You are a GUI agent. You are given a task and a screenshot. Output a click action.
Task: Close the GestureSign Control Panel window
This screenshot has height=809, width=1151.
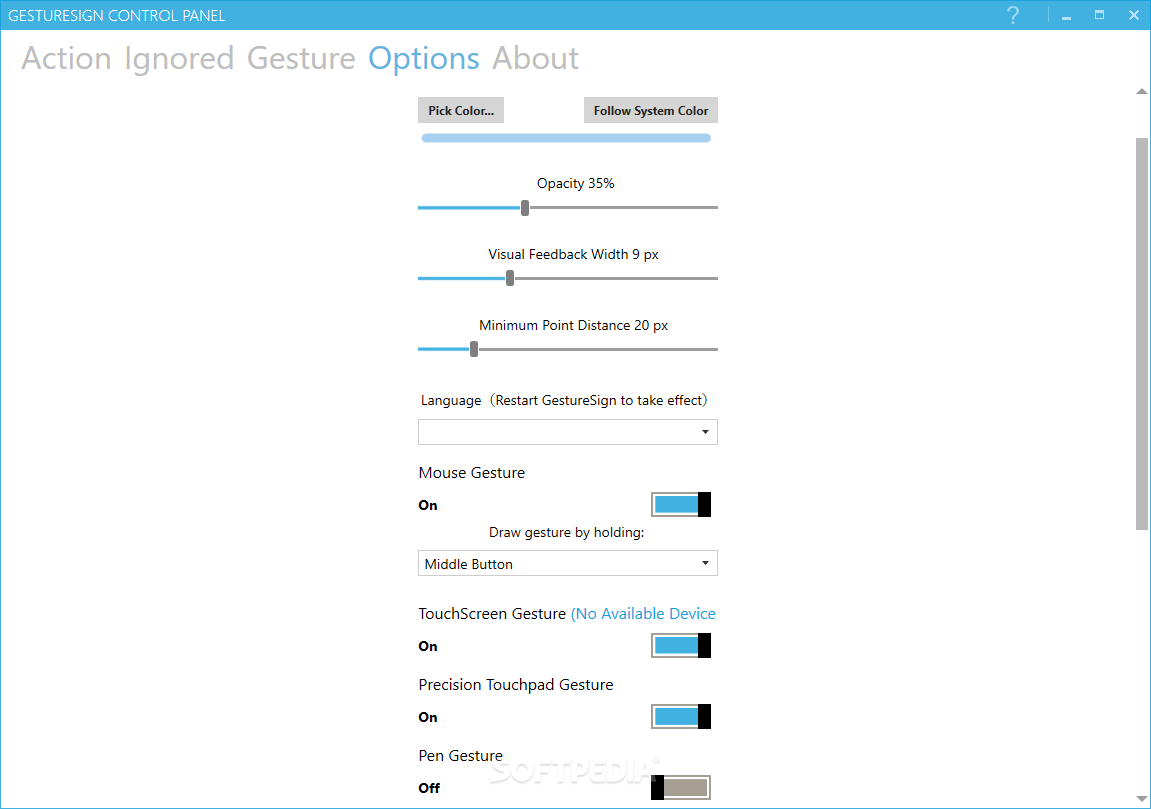click(x=1133, y=15)
